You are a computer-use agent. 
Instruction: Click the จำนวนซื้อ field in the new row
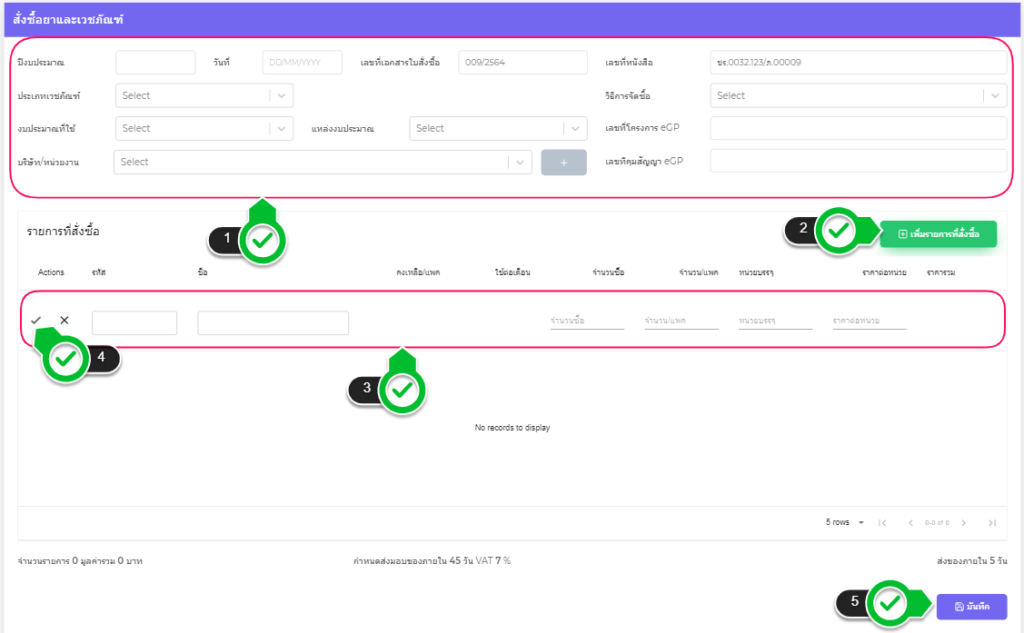tap(586, 321)
